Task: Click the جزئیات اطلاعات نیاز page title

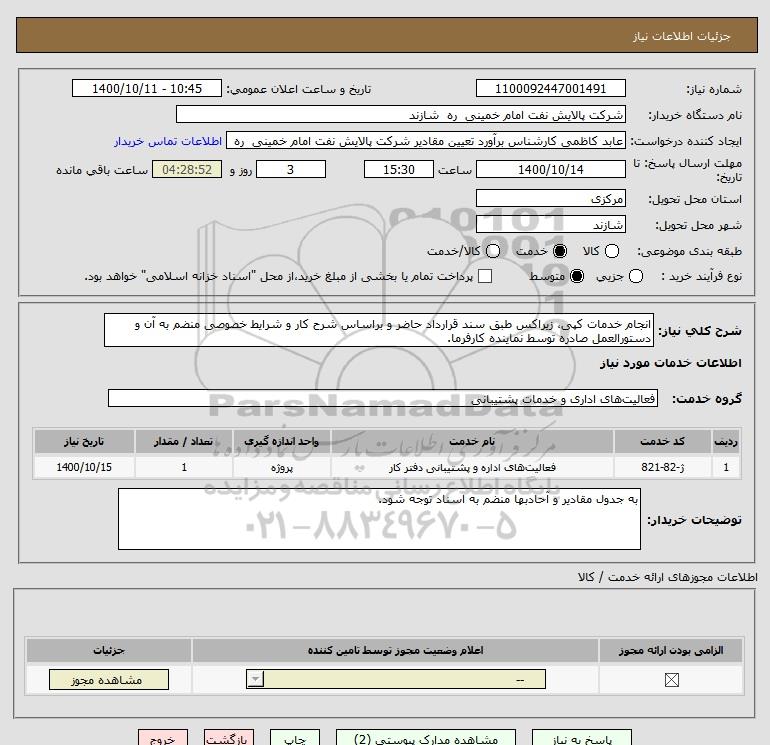Action: point(681,36)
